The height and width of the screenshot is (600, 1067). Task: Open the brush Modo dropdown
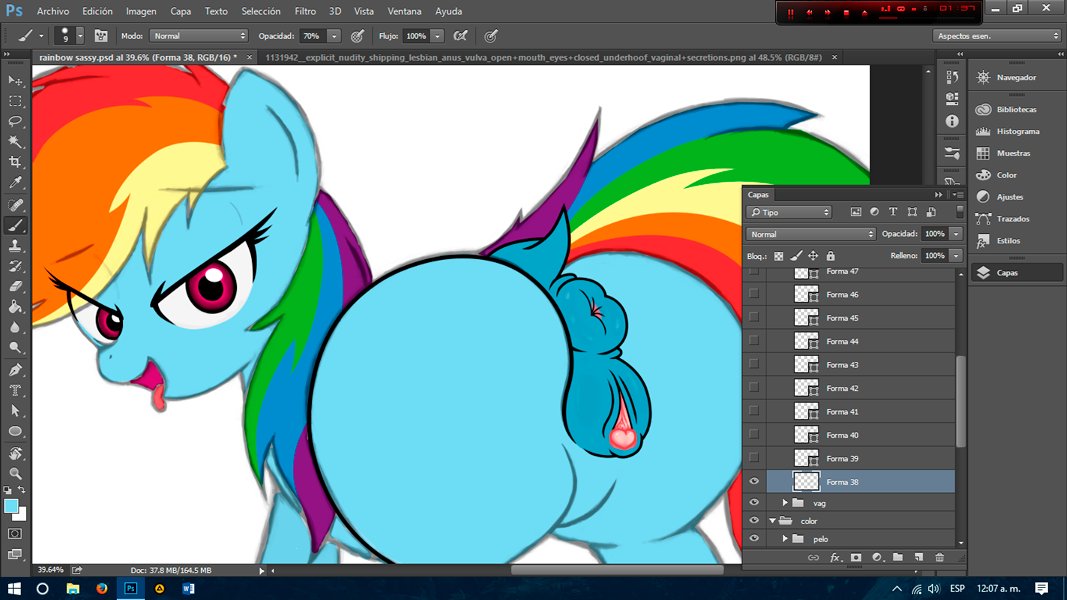pos(199,36)
